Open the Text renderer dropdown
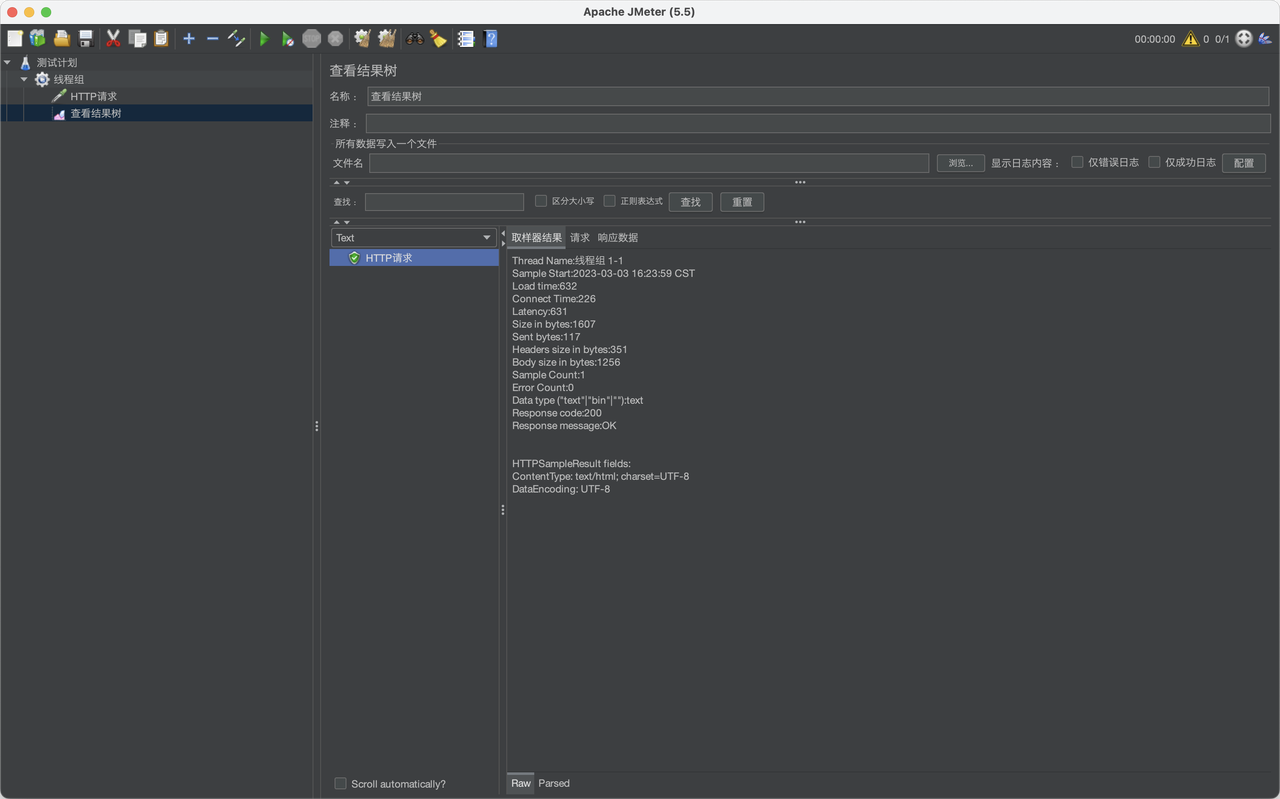 413,238
